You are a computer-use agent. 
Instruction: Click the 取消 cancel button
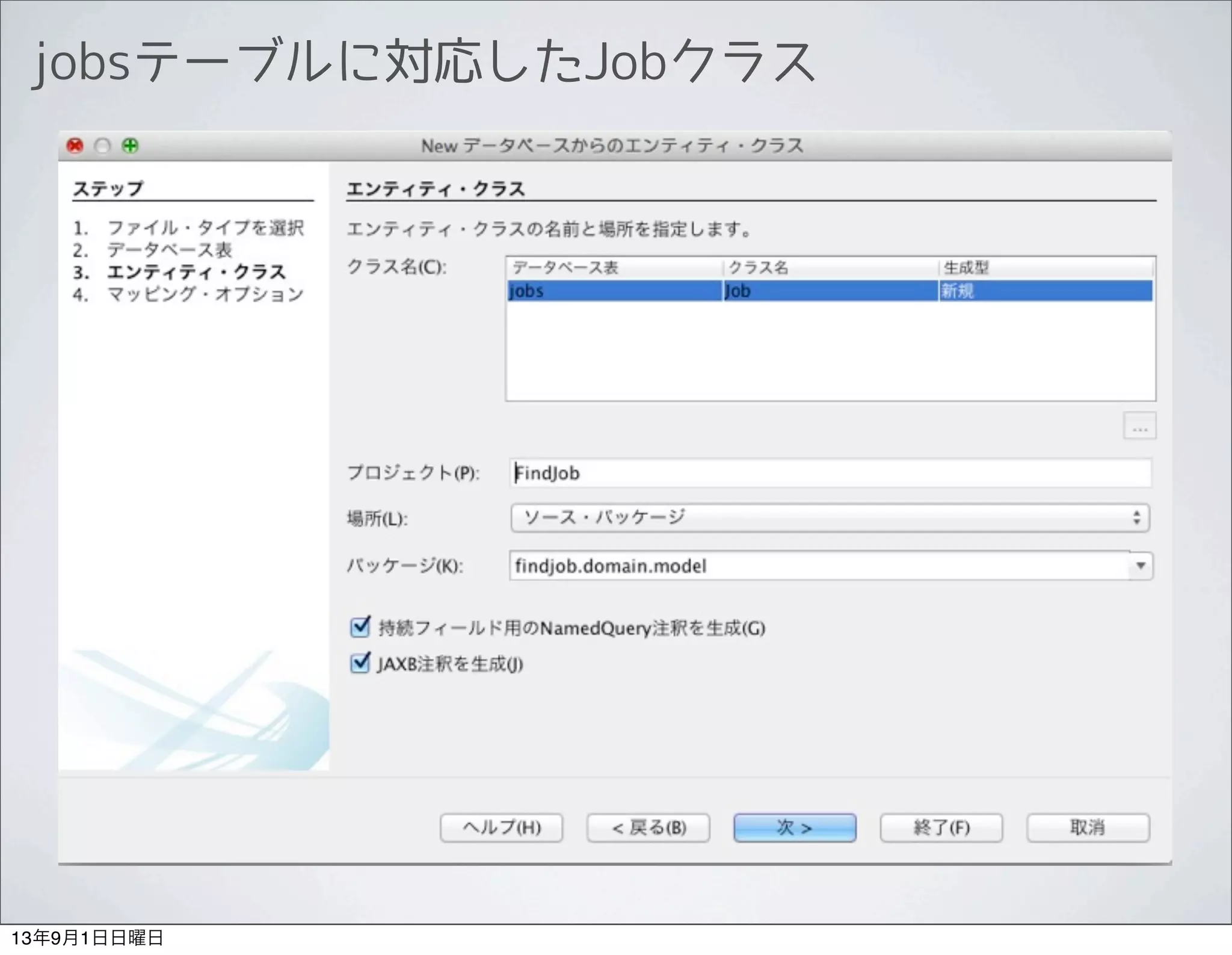pyautogui.click(x=1088, y=827)
